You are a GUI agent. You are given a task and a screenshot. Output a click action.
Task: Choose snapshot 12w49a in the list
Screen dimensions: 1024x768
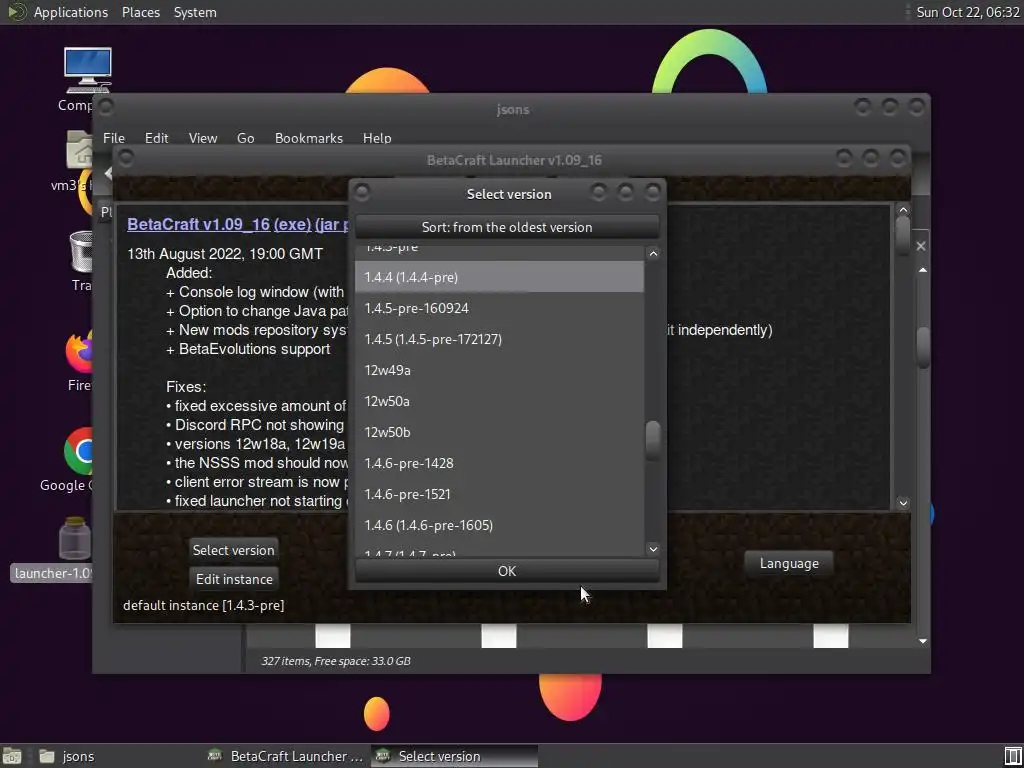click(x=500, y=370)
